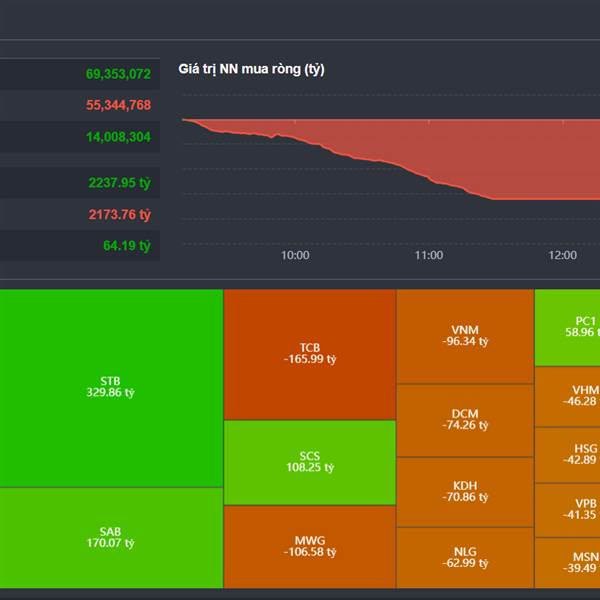
Task: Open the TCB -165.99 tỷ tile
Action: coord(310,354)
